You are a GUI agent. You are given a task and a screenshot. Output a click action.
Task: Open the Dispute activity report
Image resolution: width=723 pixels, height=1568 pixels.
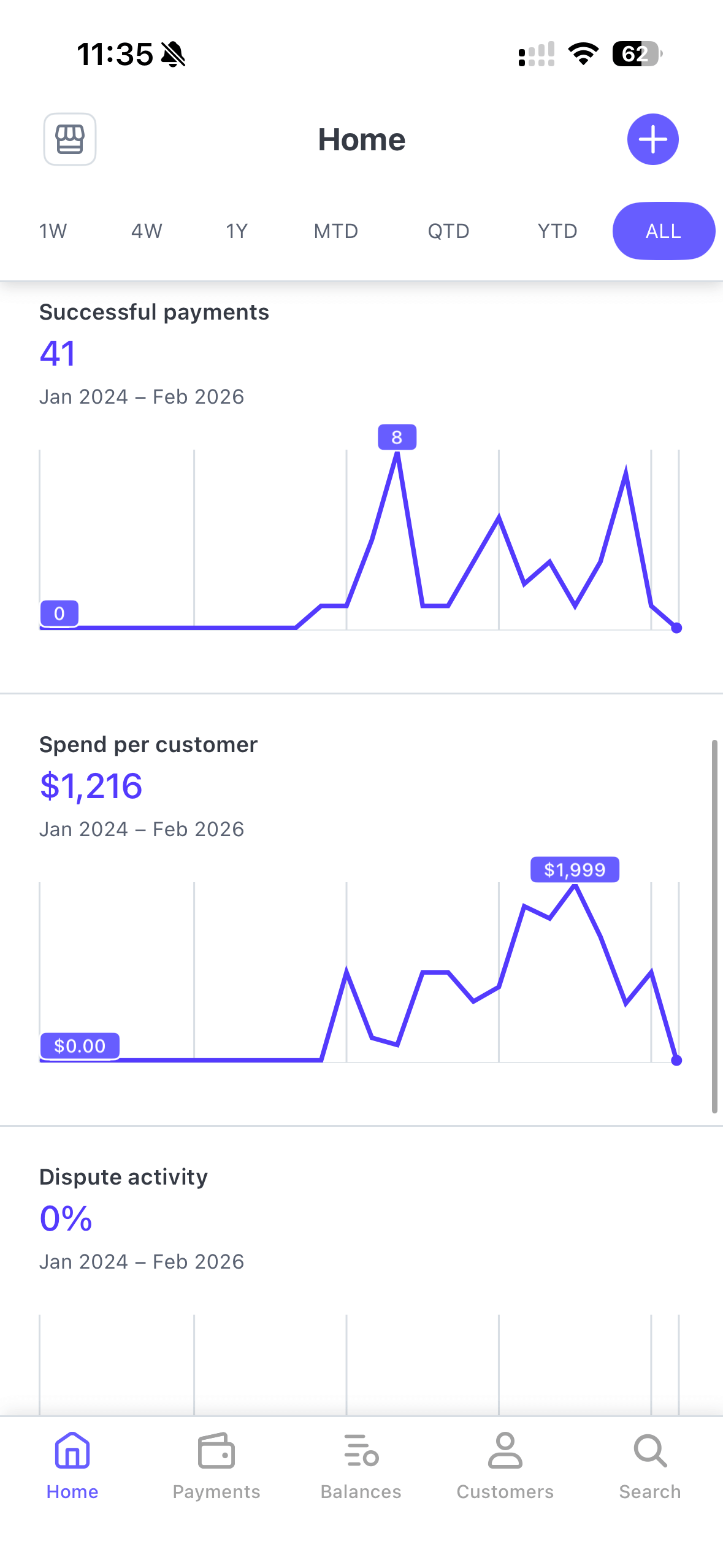pyautogui.click(x=123, y=1177)
